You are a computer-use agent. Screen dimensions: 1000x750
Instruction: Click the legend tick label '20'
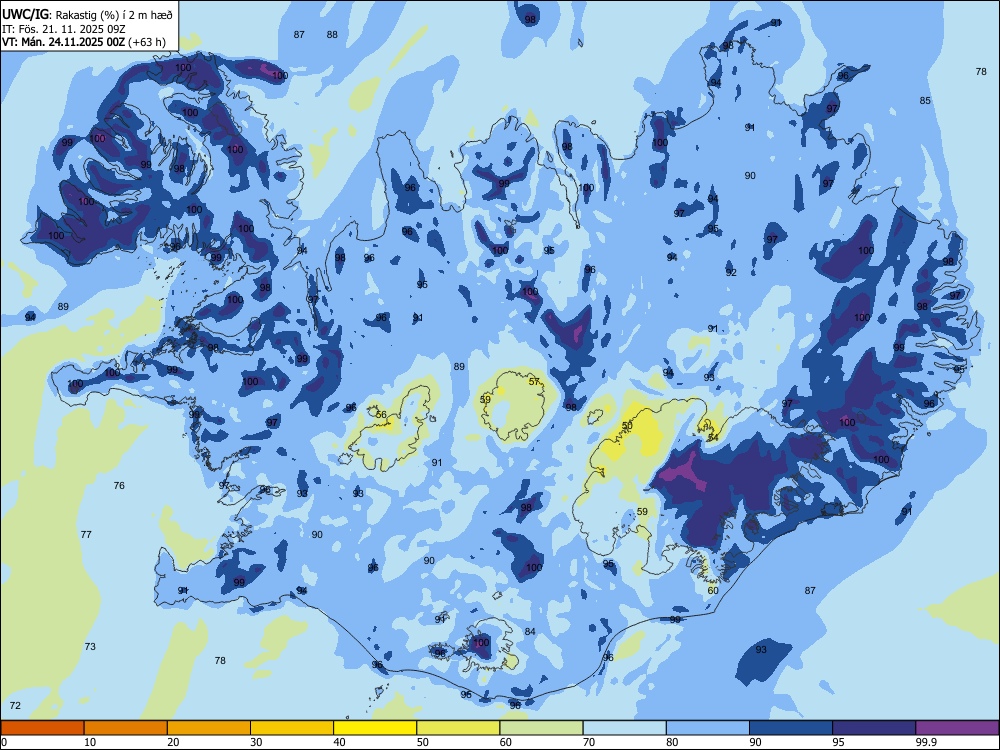(x=173, y=742)
